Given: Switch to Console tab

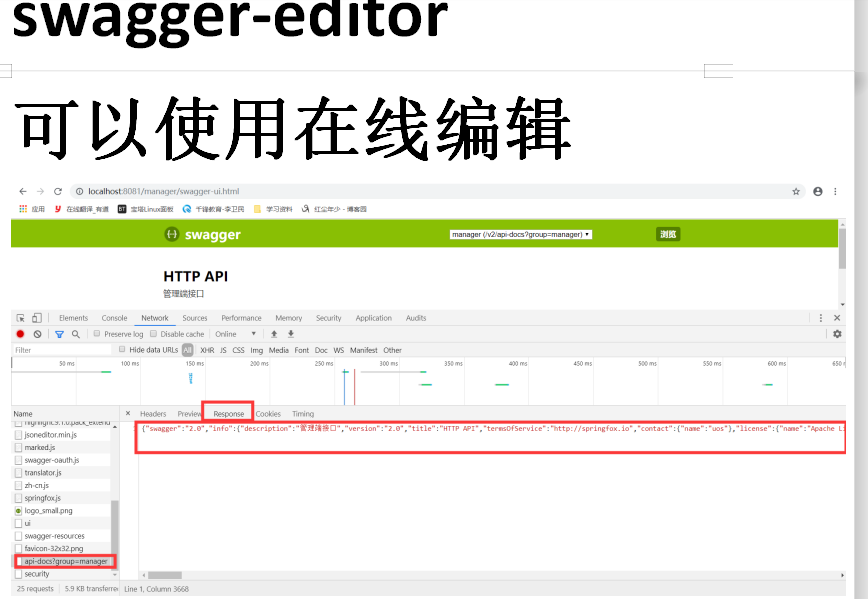Looking at the screenshot, I should click(x=114, y=318).
